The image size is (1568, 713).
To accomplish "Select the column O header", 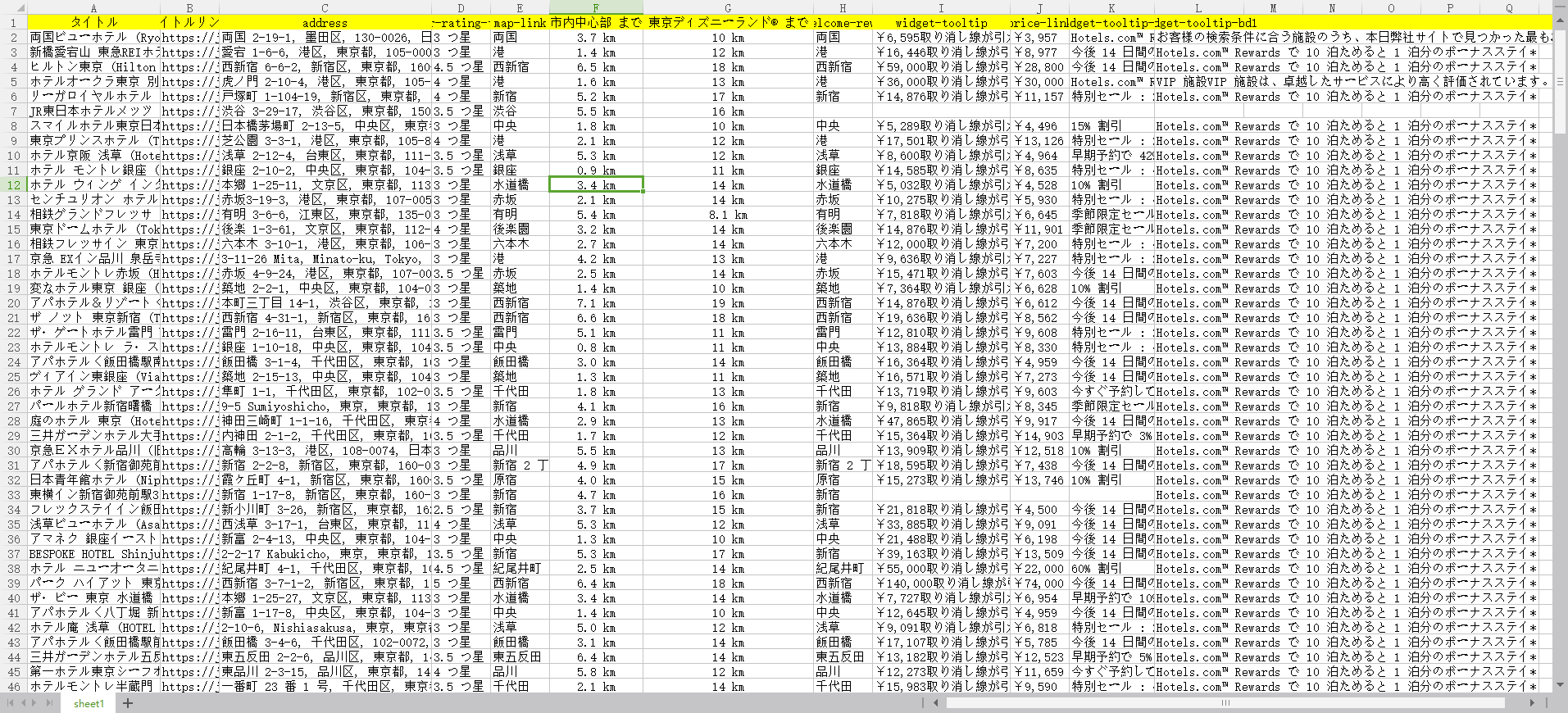I will 1391,8.
